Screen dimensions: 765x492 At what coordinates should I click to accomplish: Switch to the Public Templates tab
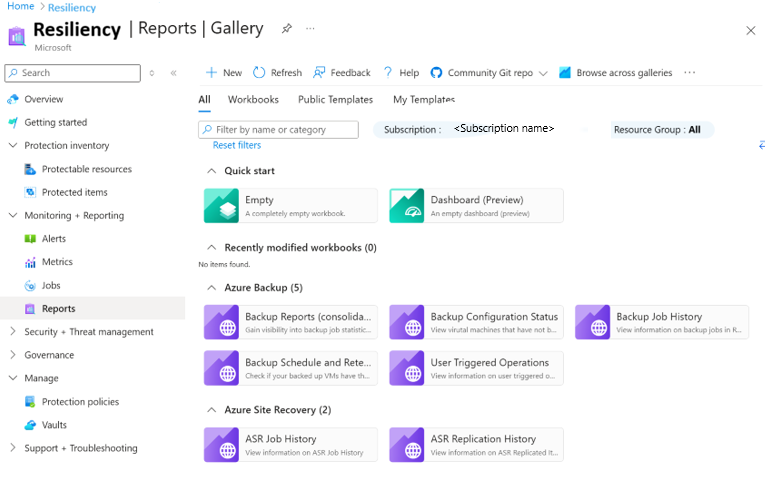(336, 100)
